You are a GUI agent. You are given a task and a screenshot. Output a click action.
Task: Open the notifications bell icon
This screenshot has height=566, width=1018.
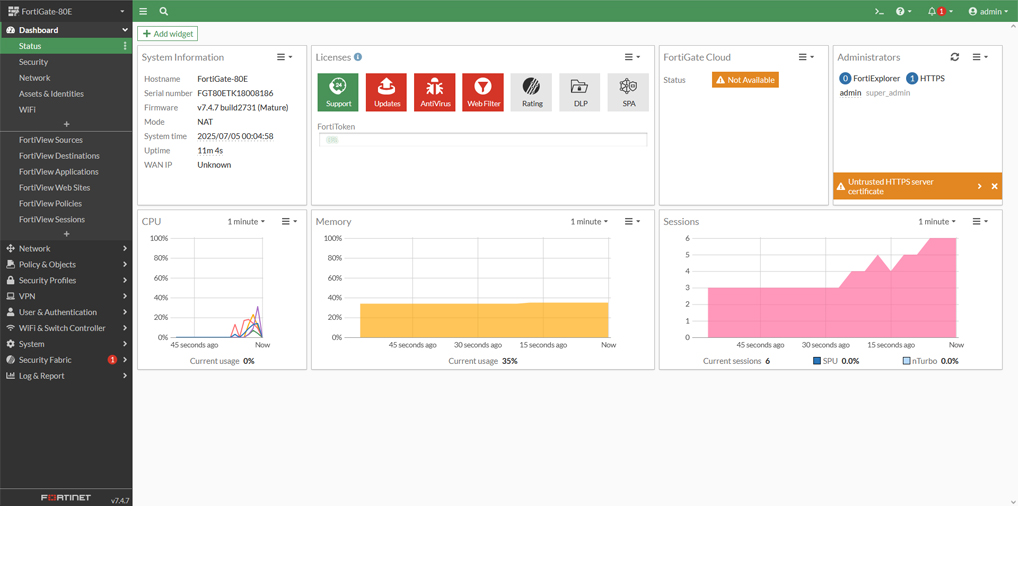[x=940, y=11]
